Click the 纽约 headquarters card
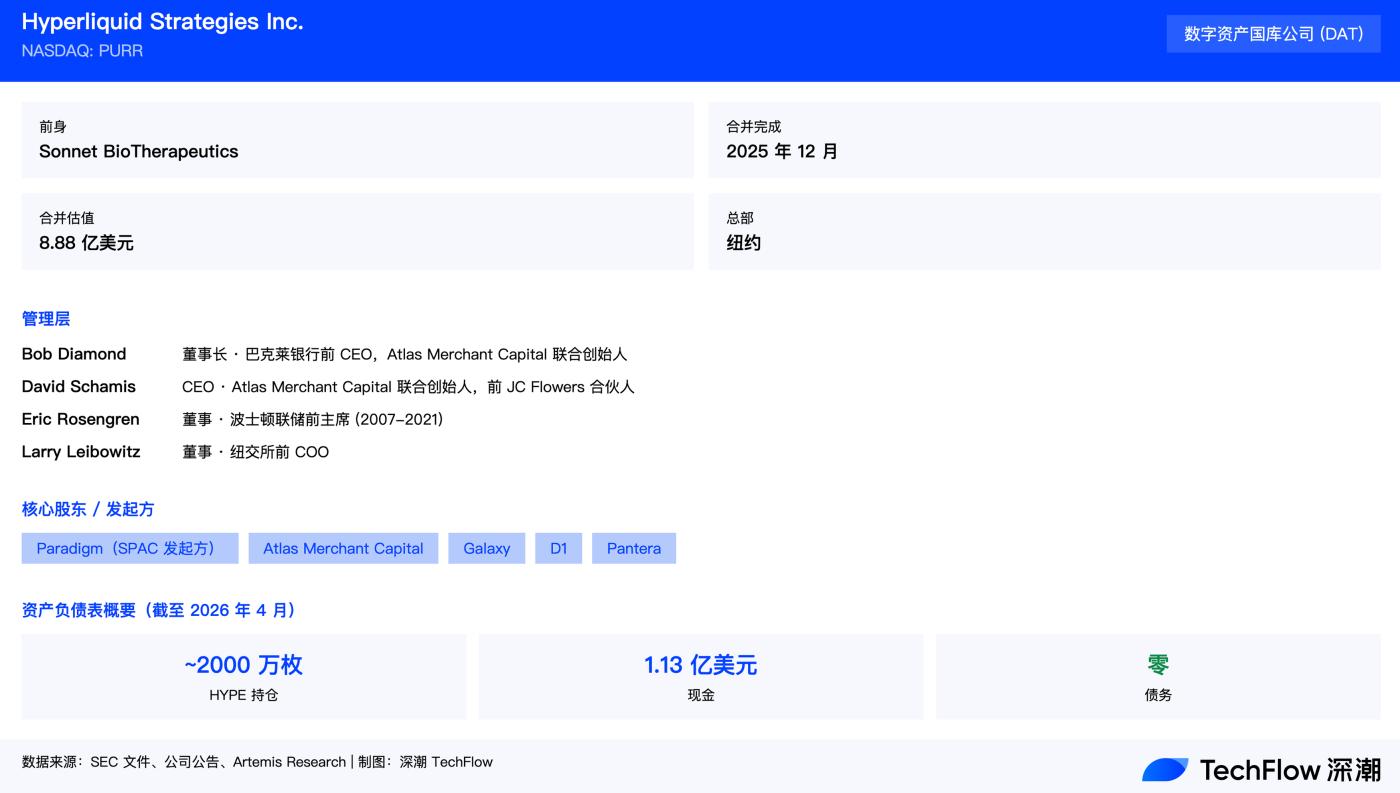The width and height of the screenshot is (1400, 793). [1044, 231]
